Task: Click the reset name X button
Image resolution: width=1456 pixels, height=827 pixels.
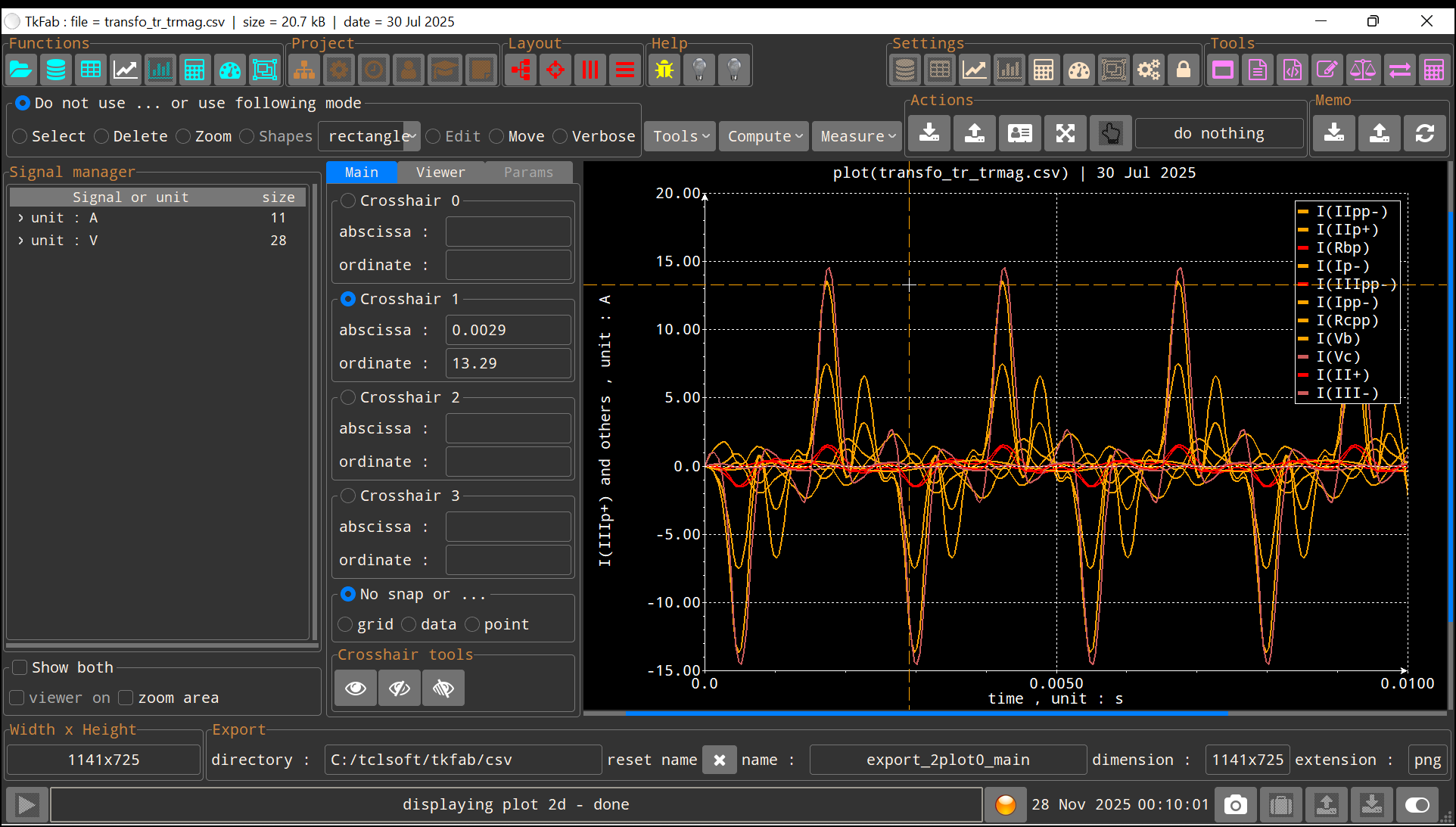Action: pos(719,760)
